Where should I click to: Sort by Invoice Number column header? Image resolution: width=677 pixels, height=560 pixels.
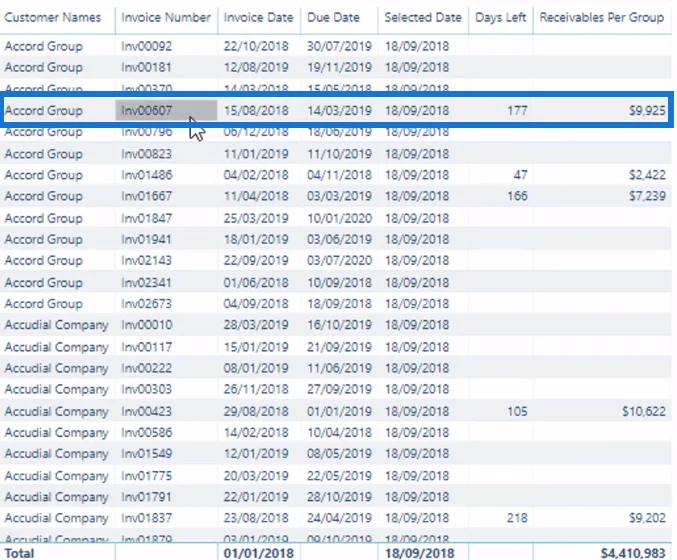[166, 17]
